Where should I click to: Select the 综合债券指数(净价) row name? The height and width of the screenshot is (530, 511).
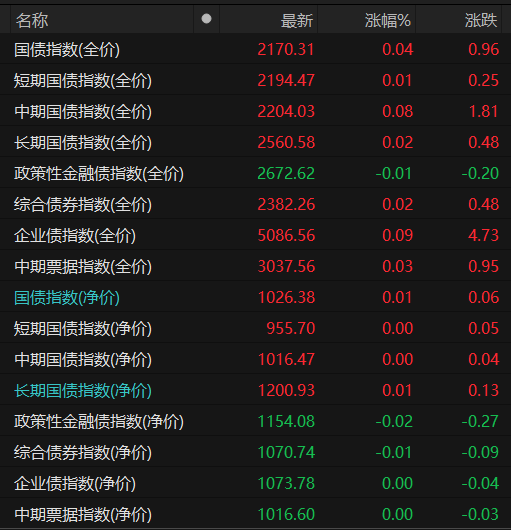coord(83,453)
